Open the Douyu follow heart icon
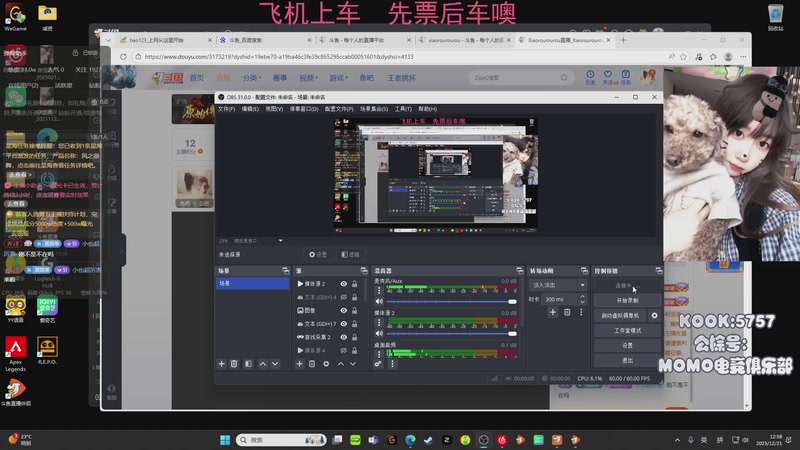Viewport: 800px width, 450px height. coord(608,77)
